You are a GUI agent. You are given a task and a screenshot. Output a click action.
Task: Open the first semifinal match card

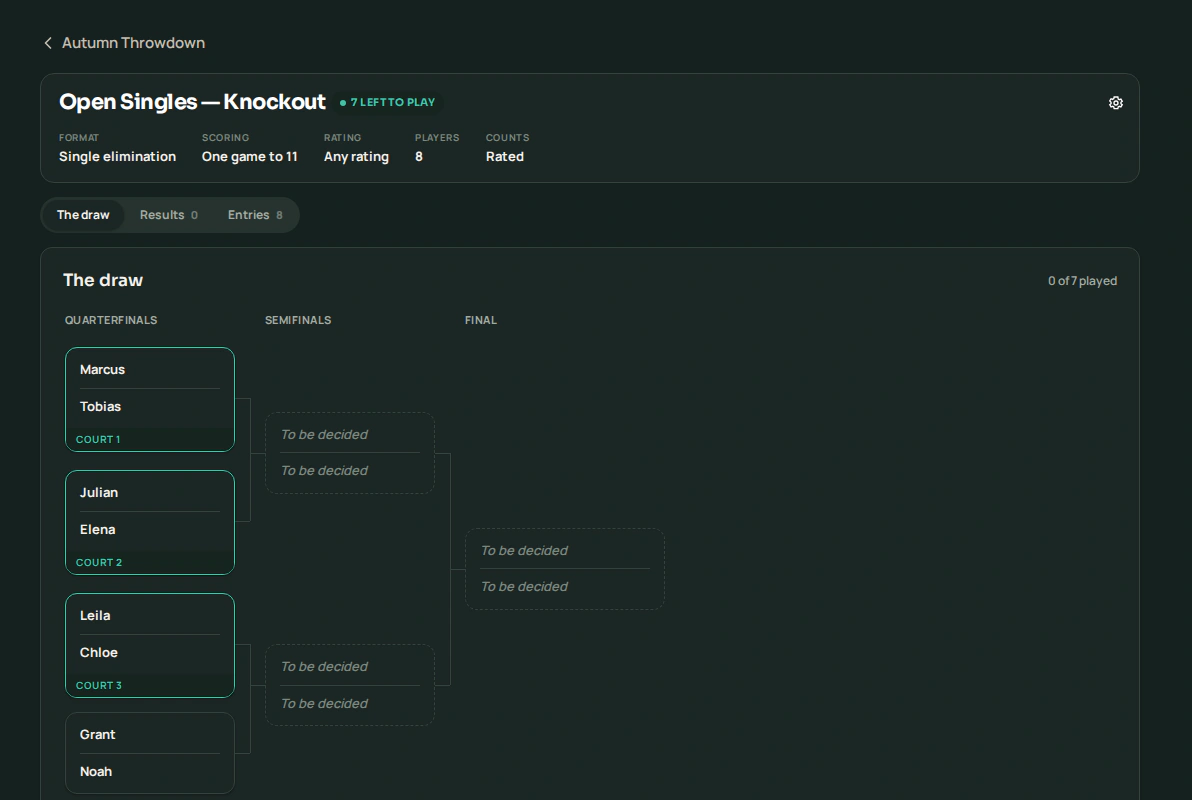click(x=350, y=453)
